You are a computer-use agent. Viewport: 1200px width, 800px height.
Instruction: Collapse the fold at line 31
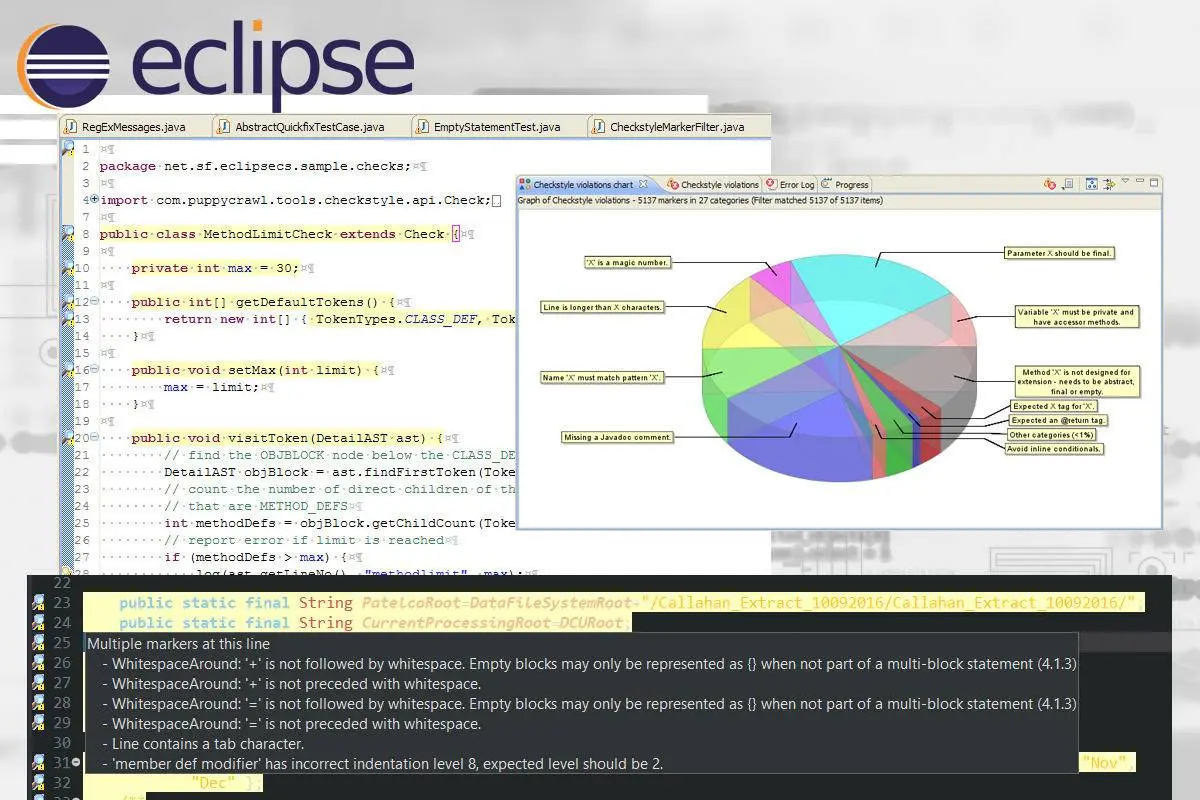click(77, 763)
